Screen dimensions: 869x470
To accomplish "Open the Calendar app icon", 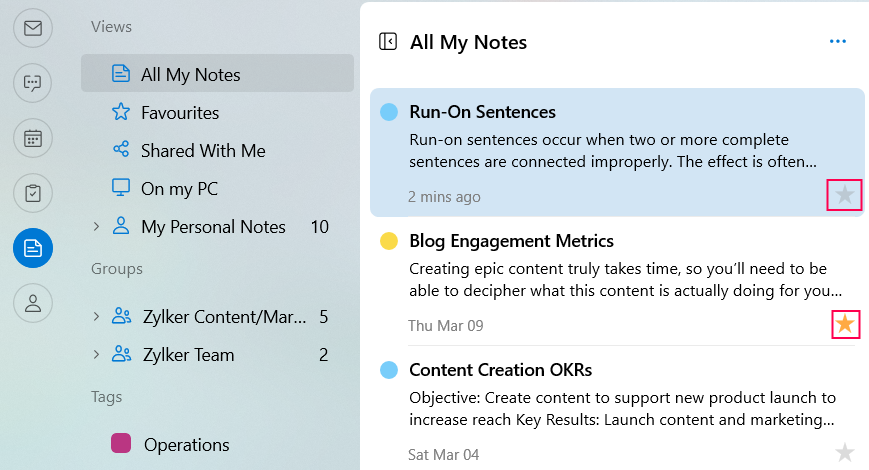I will point(33,138).
